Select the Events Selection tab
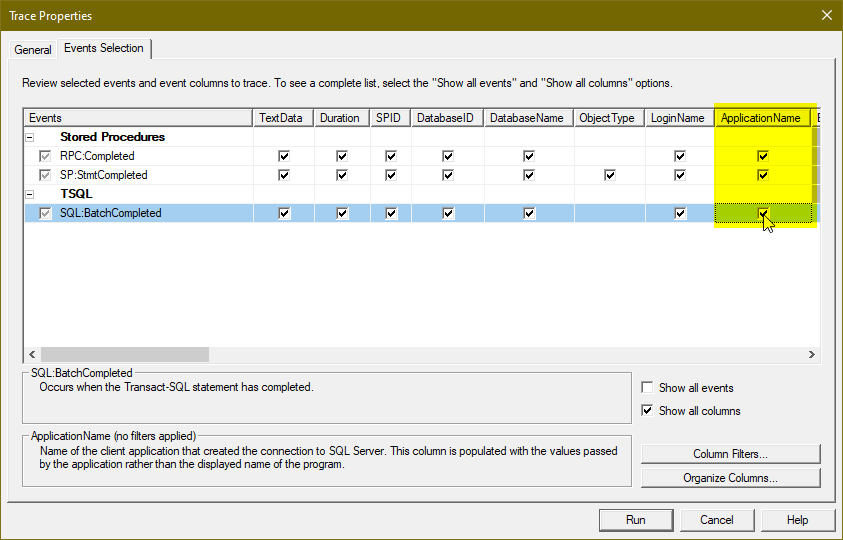Image resolution: width=843 pixels, height=540 pixels. pos(104,48)
